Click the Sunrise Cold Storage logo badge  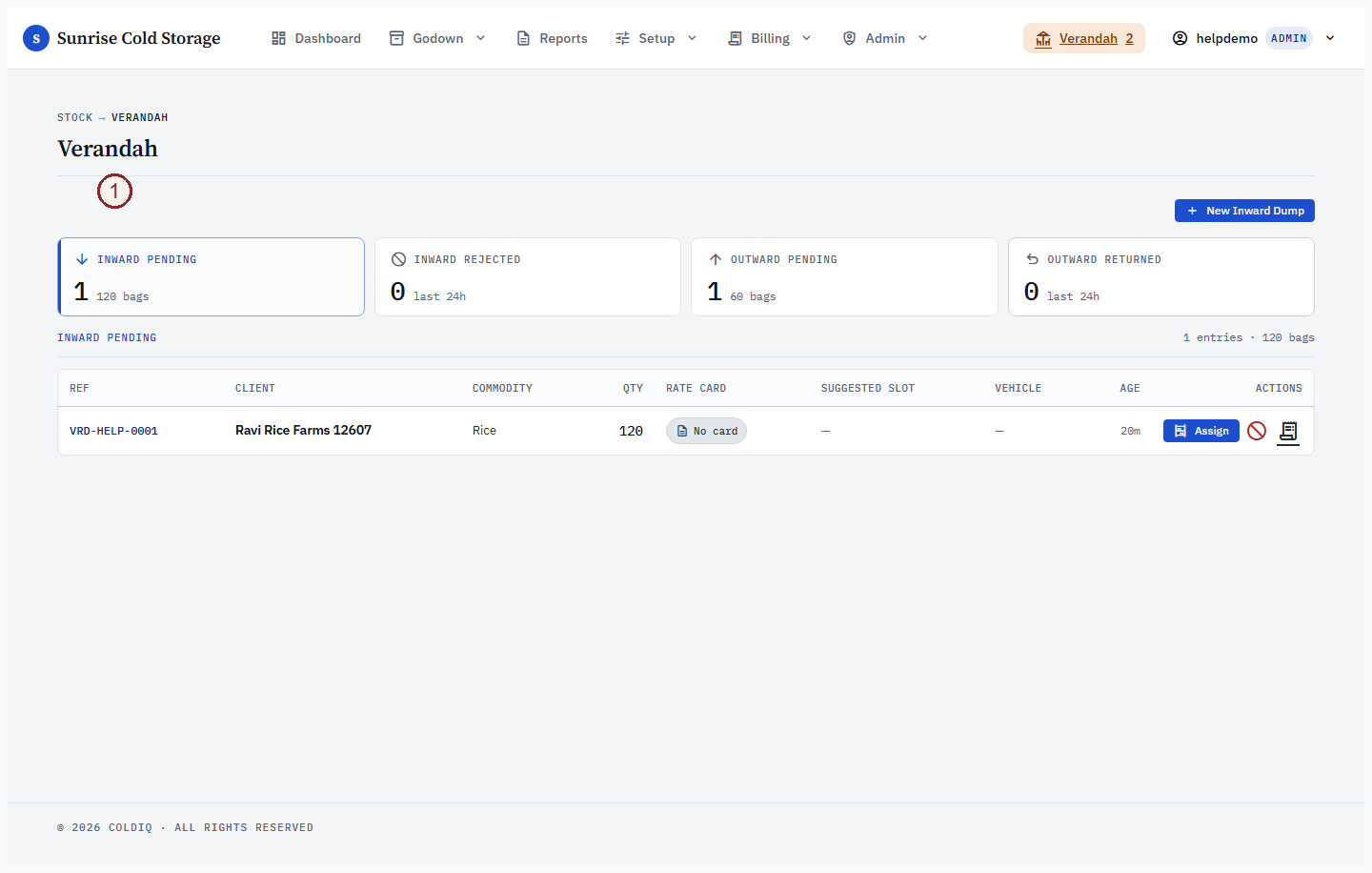click(36, 38)
